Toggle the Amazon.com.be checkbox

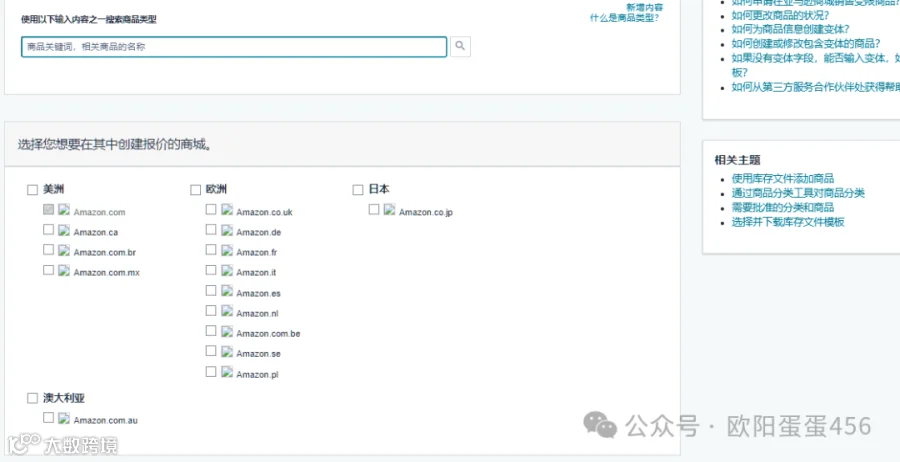[x=211, y=331]
